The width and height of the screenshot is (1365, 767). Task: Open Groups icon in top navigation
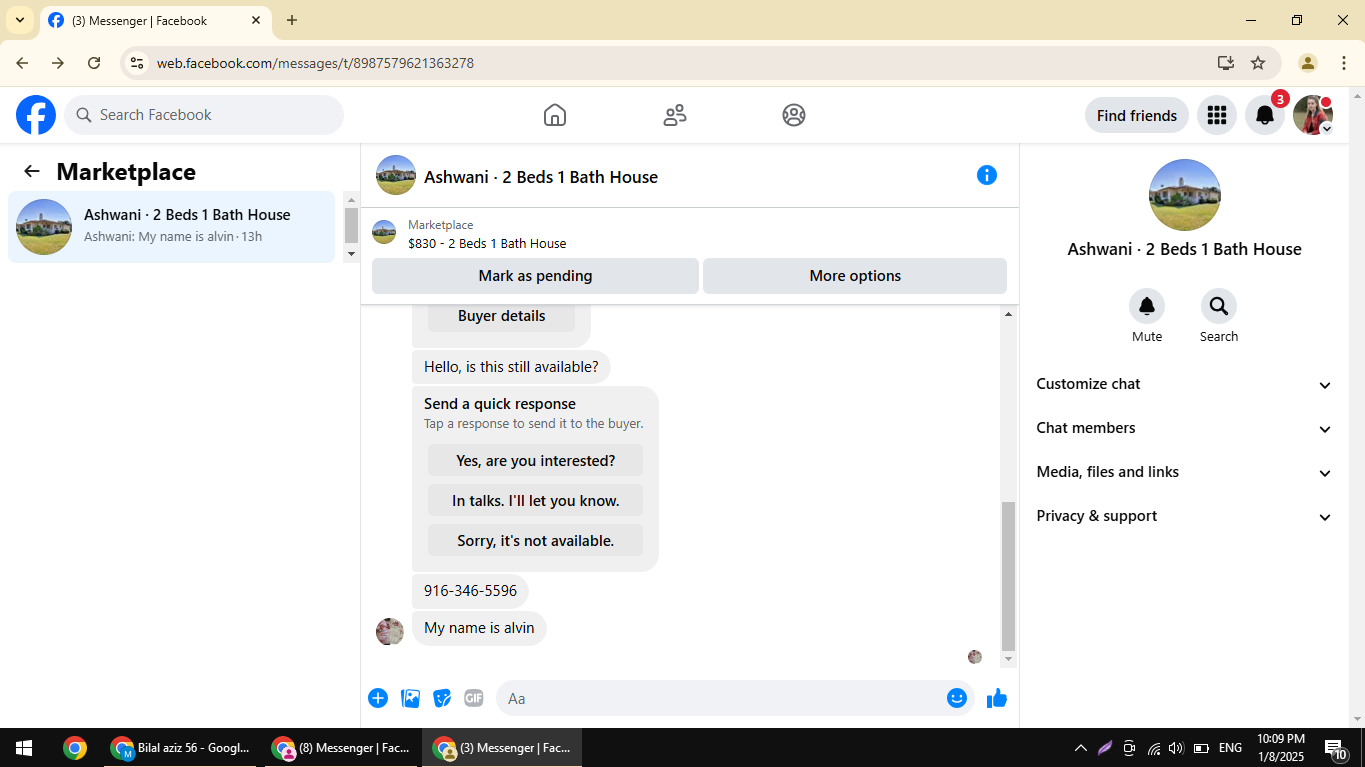[794, 115]
